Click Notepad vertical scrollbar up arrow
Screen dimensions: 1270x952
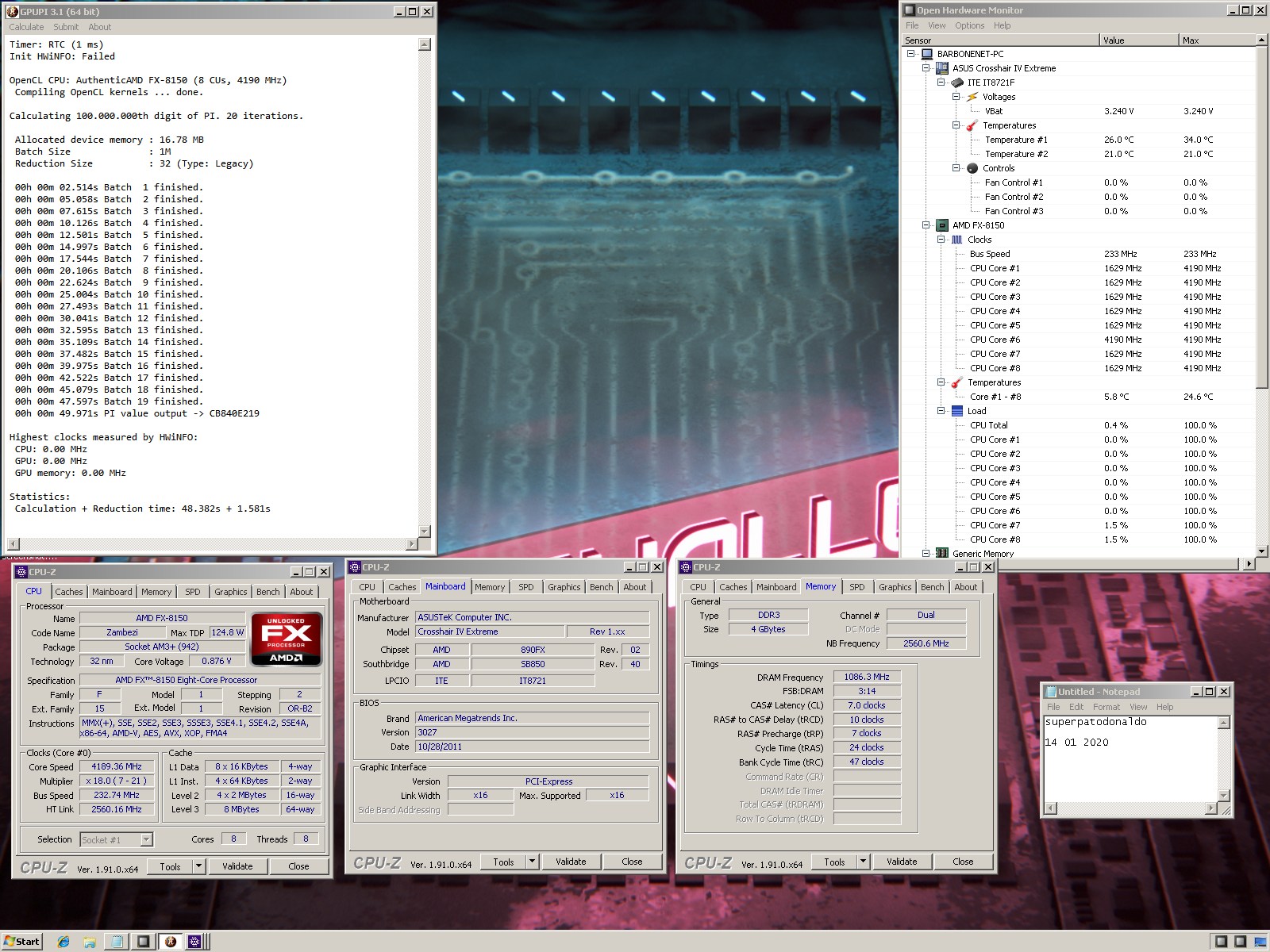1223,722
